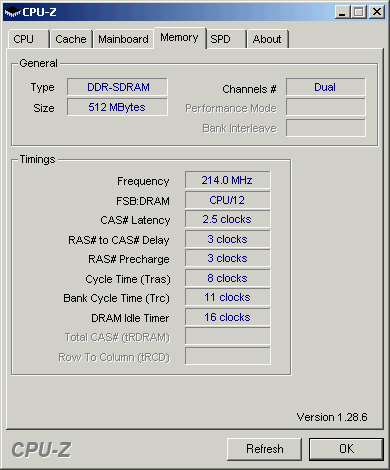This screenshot has height=470, width=390.
Task: Click the RAS# Precharge label
Action: coord(129,259)
